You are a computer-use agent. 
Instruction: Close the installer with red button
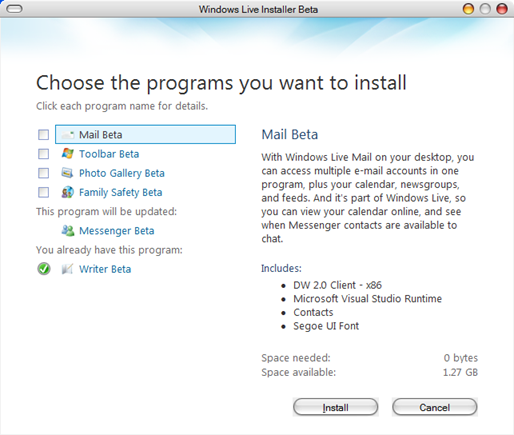502,9
